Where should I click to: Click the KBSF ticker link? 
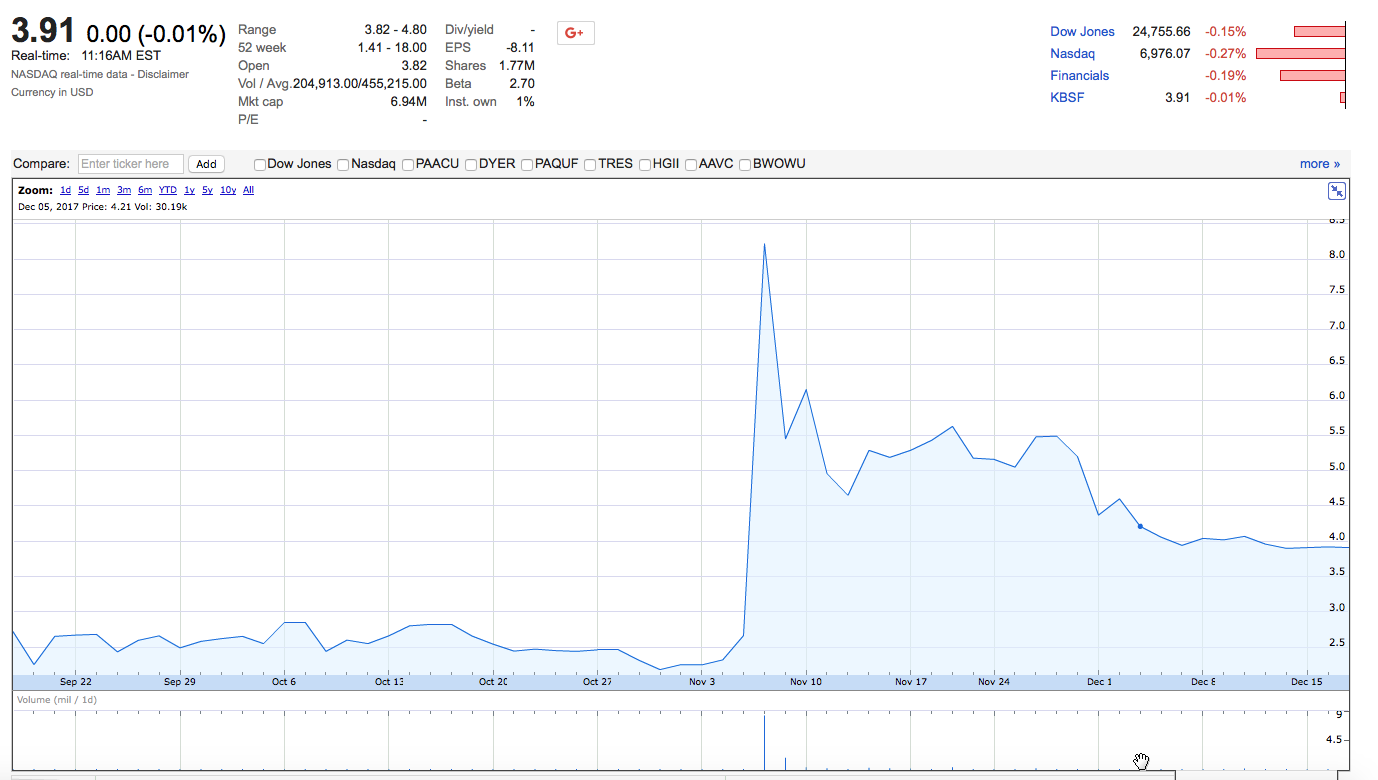coord(1067,98)
